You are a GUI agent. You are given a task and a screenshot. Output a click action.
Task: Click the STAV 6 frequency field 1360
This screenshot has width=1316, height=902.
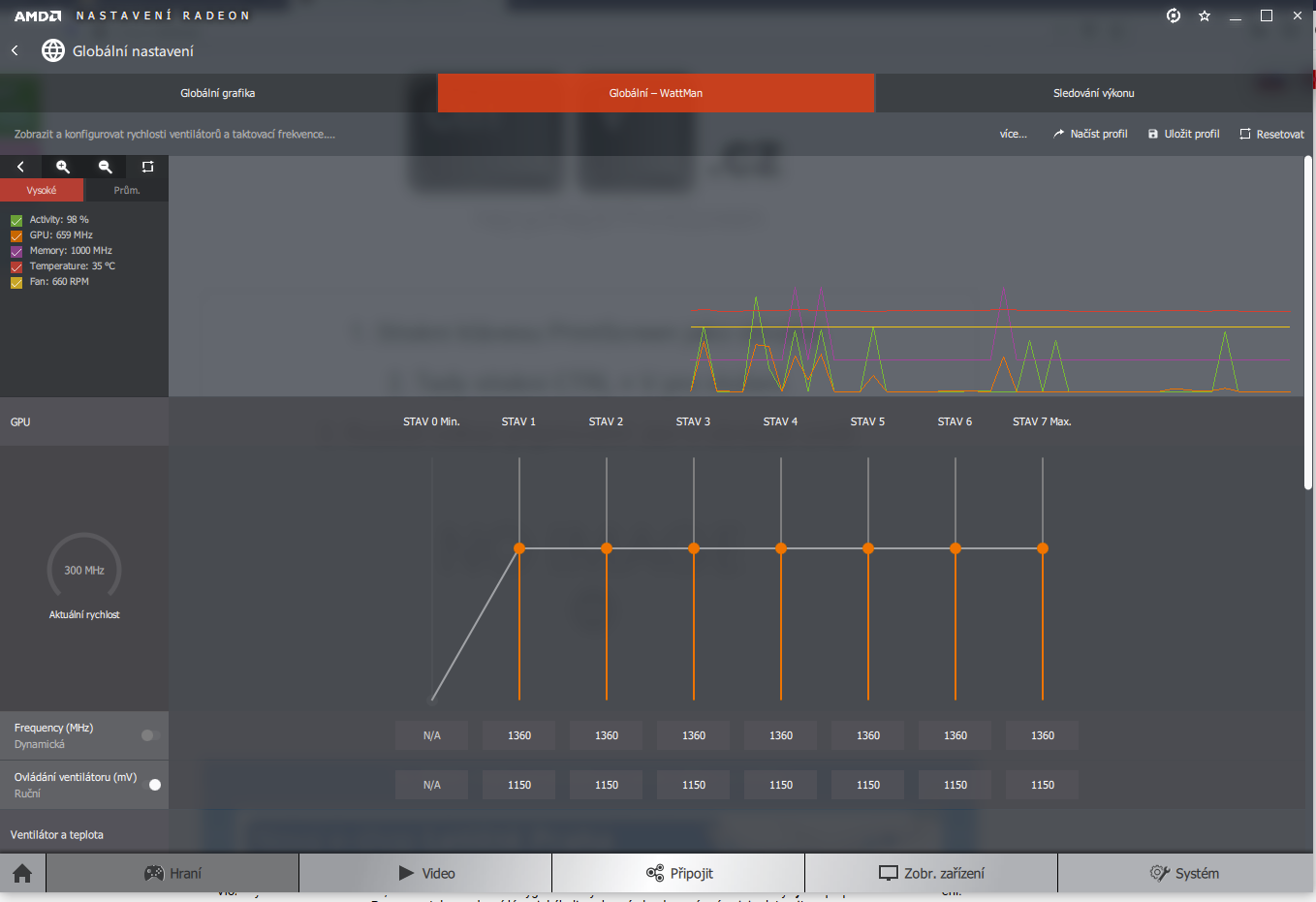(x=956, y=735)
